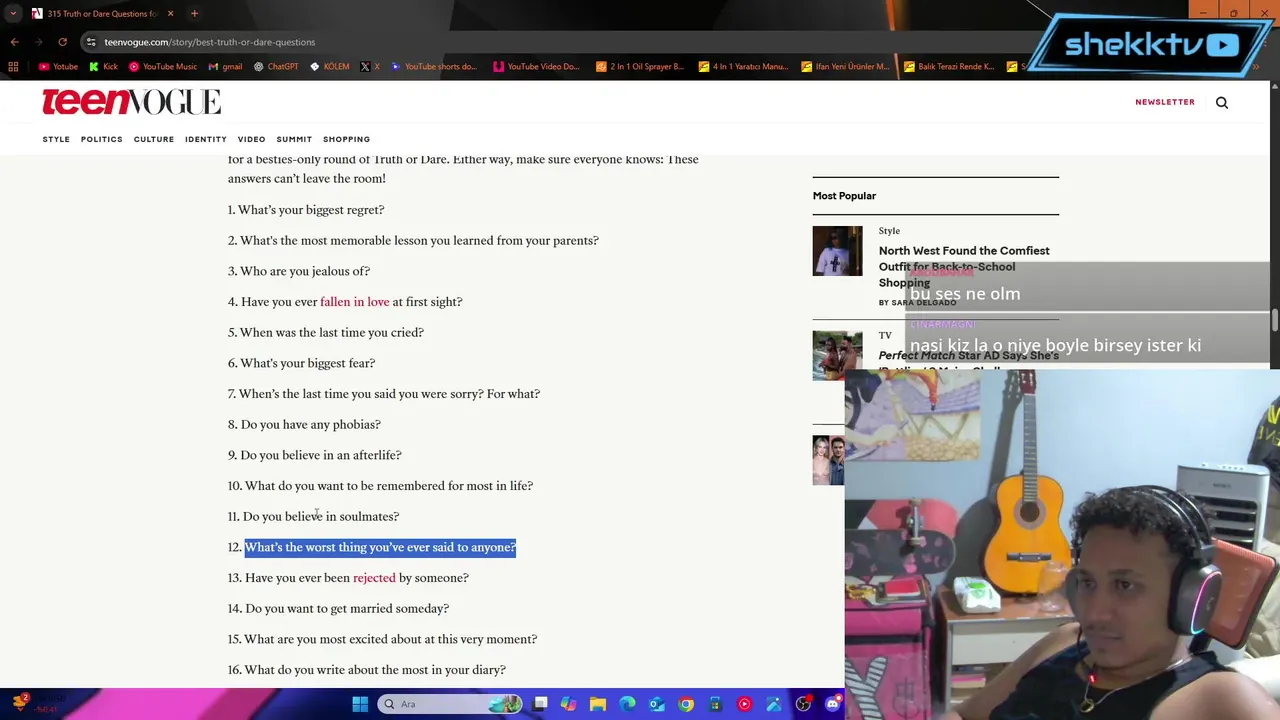Open the YouTube Video Do... bookmark
Viewport: 1280px width, 720px height.
click(536, 67)
